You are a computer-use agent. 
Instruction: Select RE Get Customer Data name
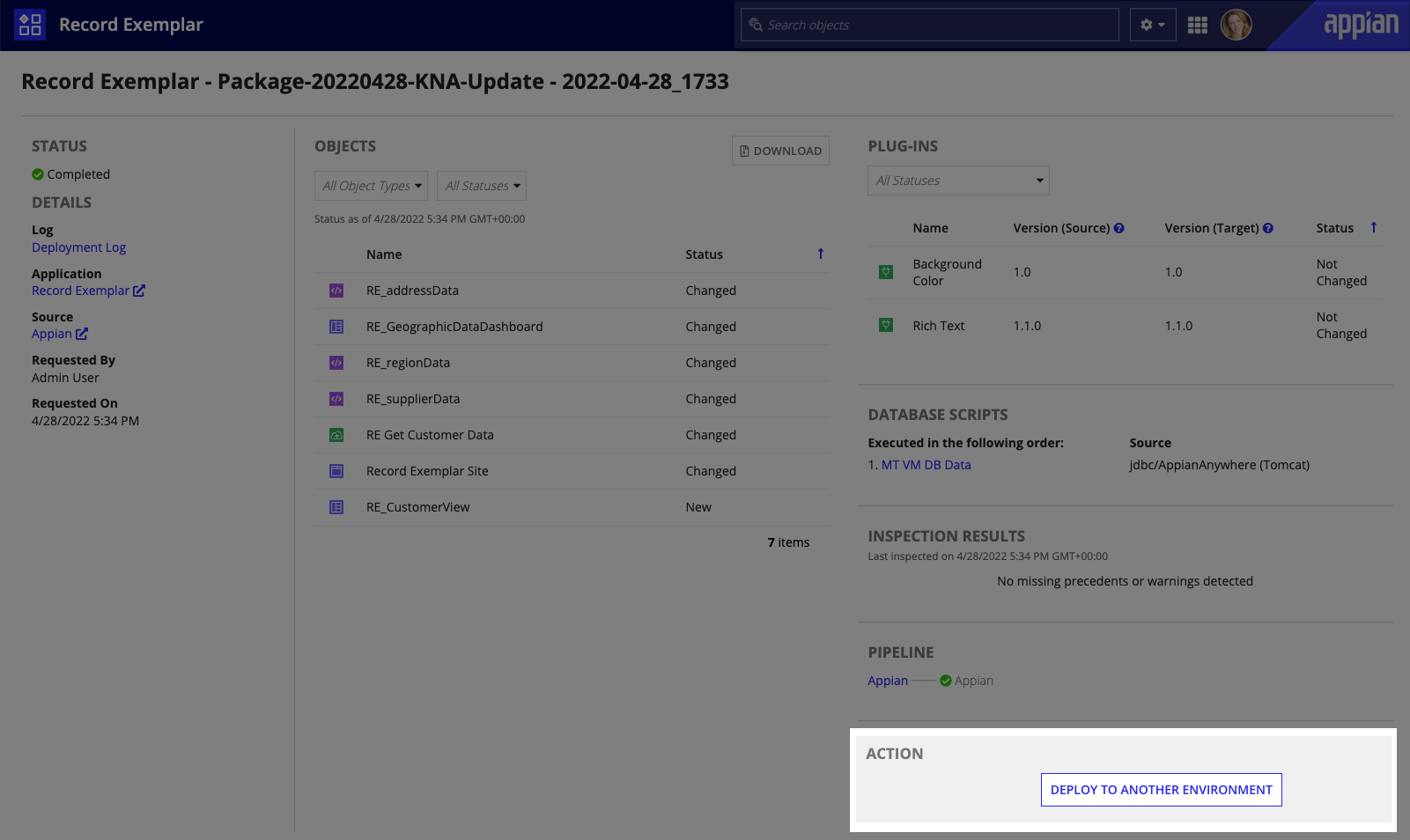click(x=430, y=435)
